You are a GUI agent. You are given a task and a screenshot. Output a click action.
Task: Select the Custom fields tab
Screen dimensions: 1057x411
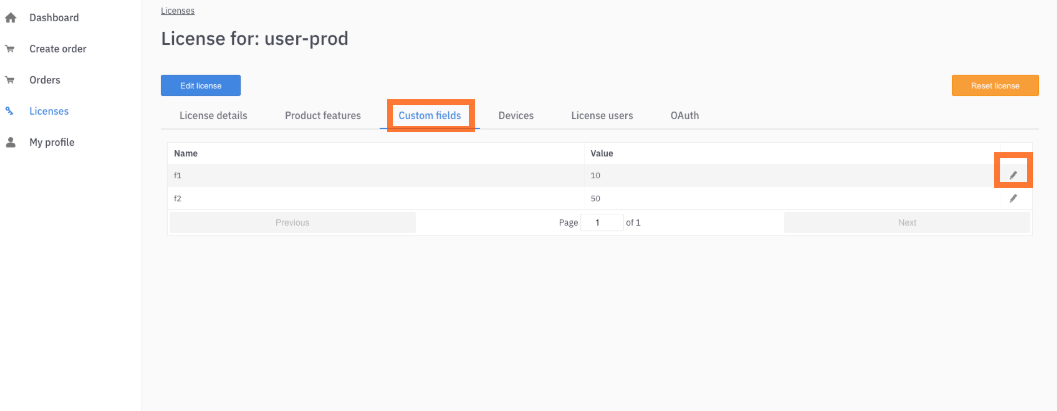[430, 116]
